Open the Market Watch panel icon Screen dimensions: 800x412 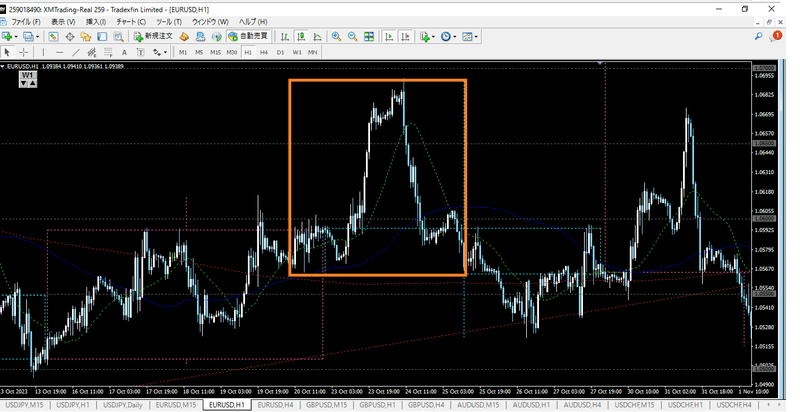point(54,36)
